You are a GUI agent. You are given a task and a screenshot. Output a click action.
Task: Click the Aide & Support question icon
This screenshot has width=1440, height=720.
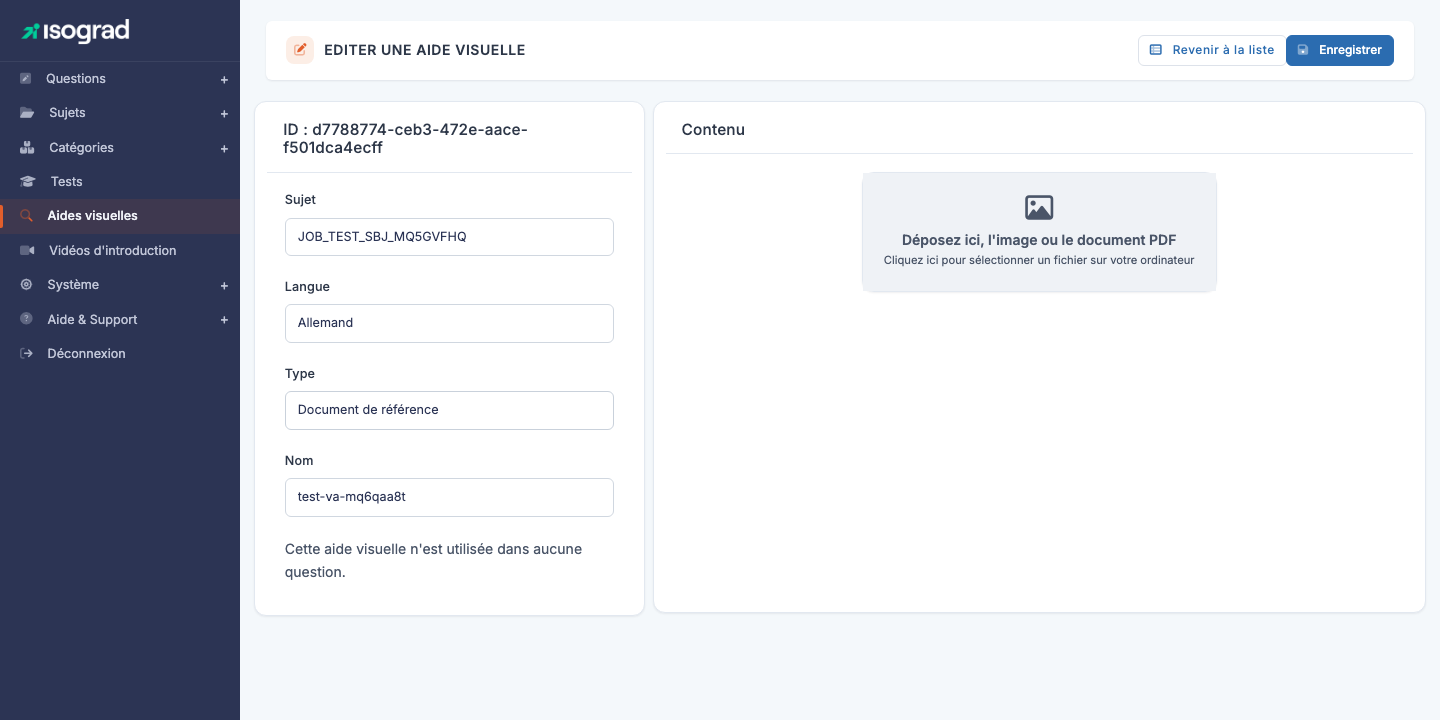click(x=26, y=319)
